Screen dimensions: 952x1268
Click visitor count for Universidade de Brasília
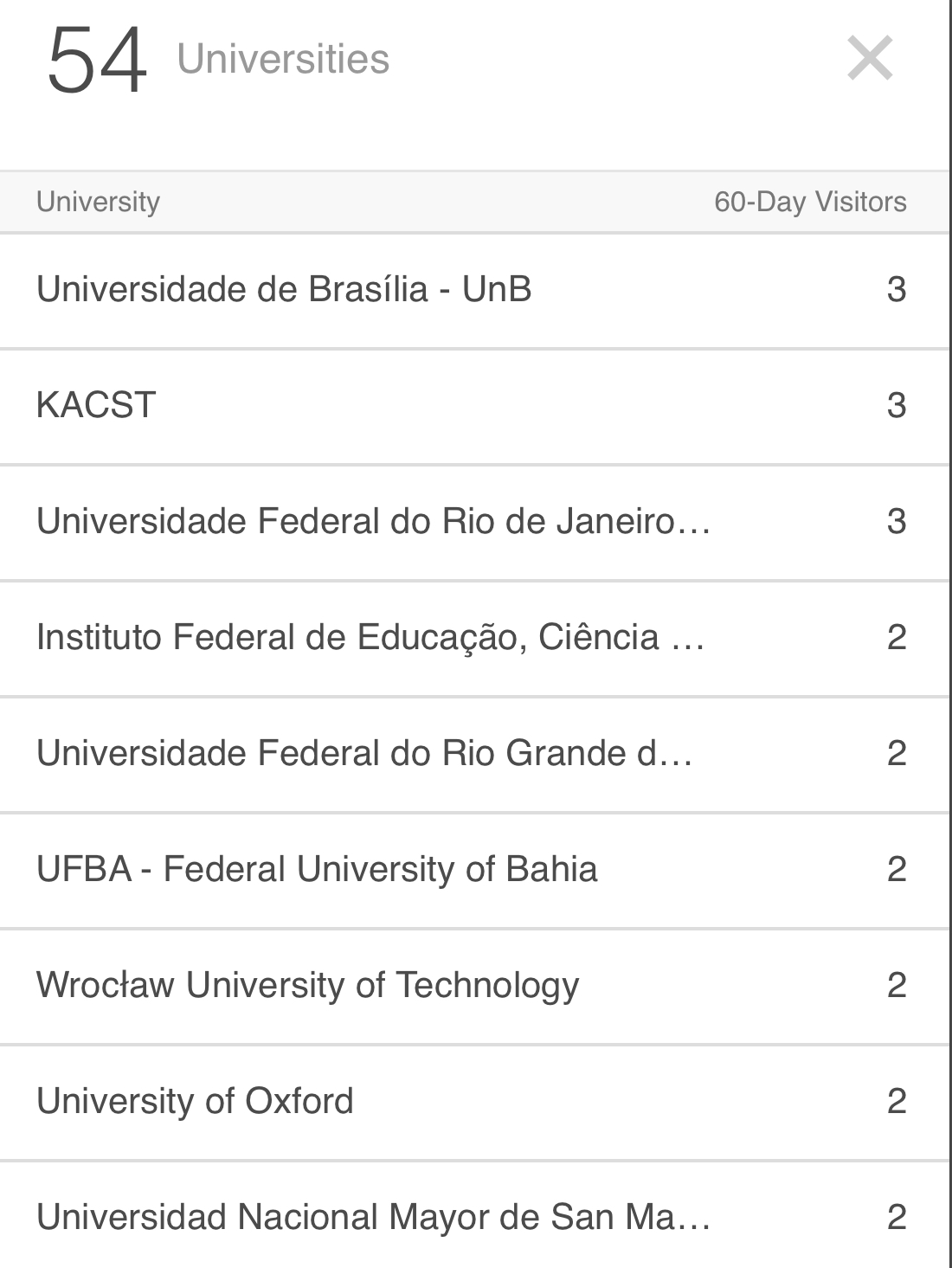click(x=897, y=289)
